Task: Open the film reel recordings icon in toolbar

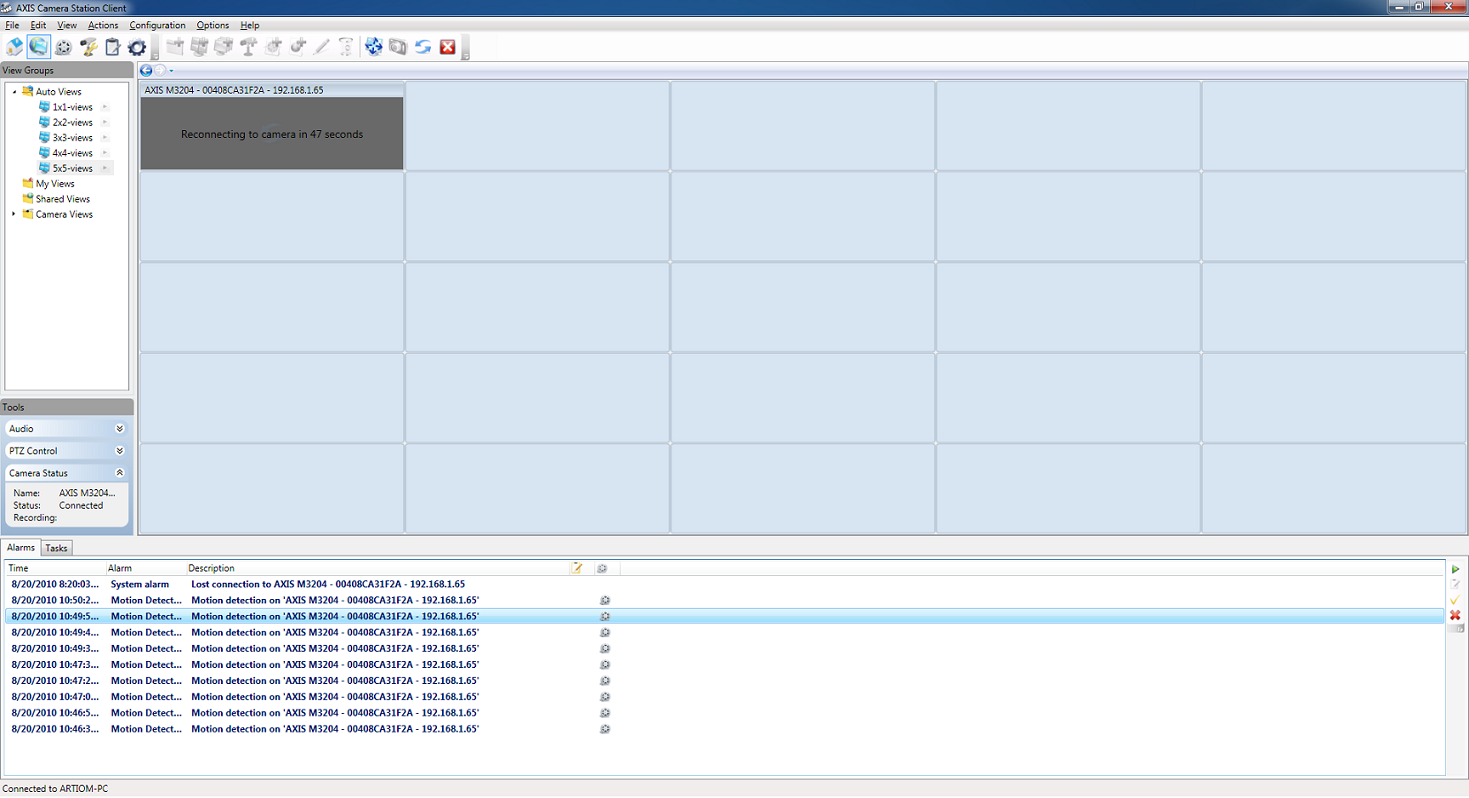Action: 63,46
